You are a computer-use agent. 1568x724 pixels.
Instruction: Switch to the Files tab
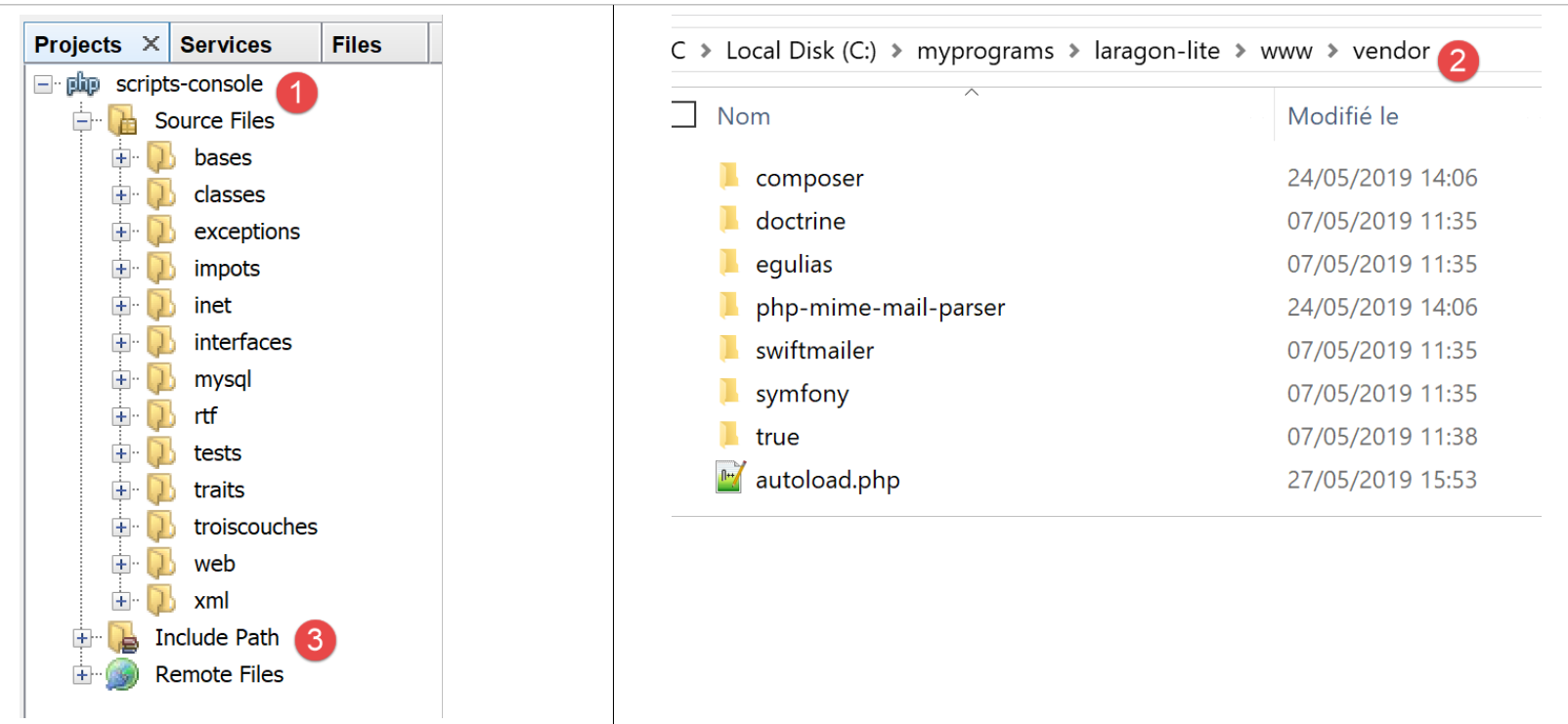[356, 45]
